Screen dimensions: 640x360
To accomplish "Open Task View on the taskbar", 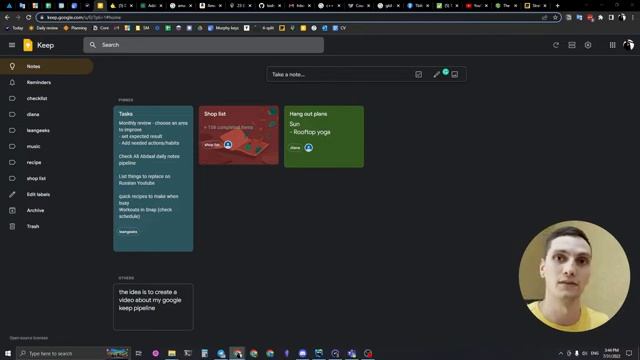I will coord(139,353).
